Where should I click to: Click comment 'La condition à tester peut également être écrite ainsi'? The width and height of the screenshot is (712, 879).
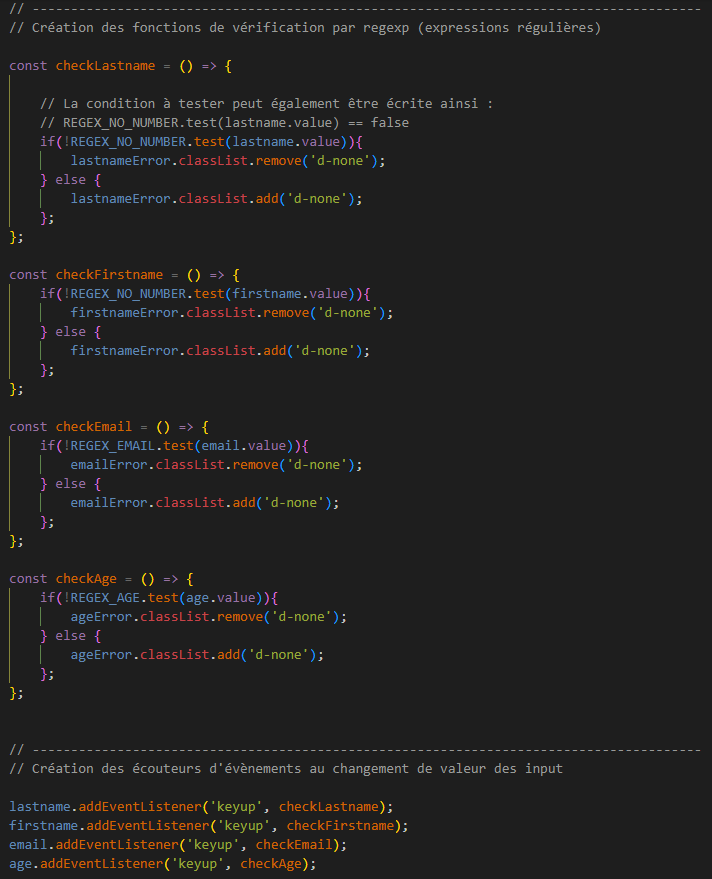click(266, 104)
